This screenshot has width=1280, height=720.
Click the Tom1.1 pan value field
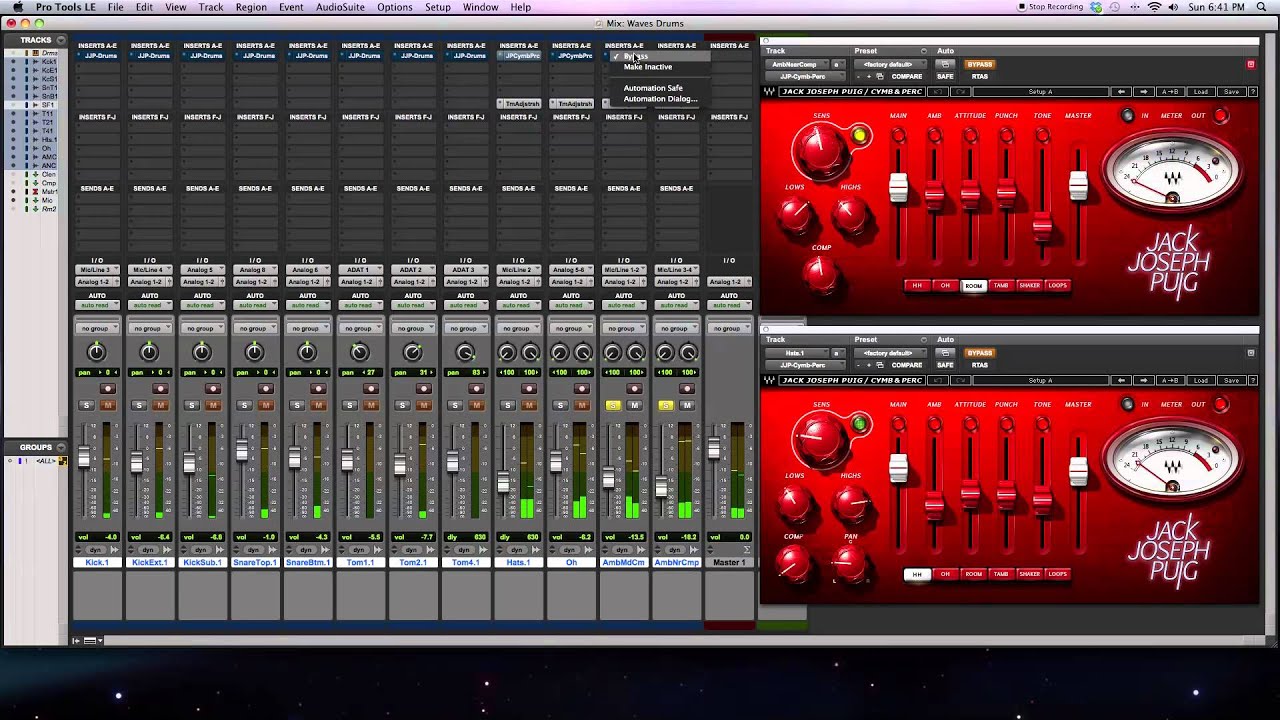click(x=360, y=373)
